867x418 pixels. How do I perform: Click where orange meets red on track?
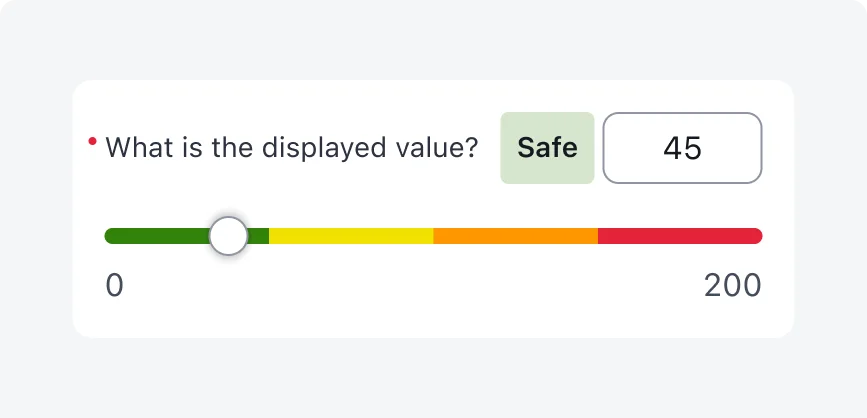coord(598,236)
